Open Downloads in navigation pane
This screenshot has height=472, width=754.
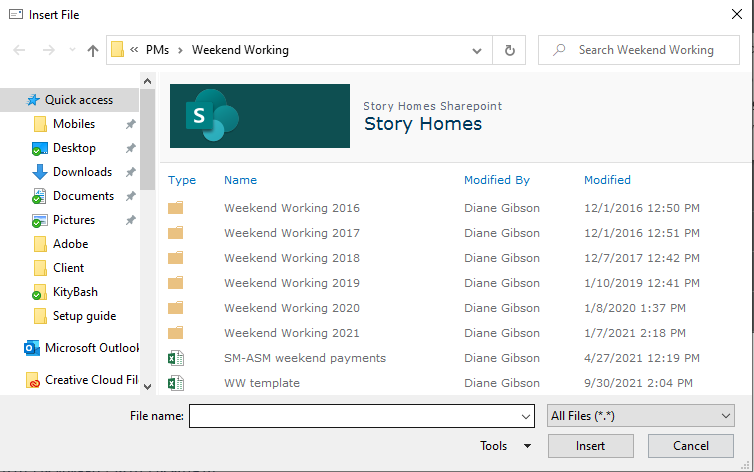tap(82, 172)
